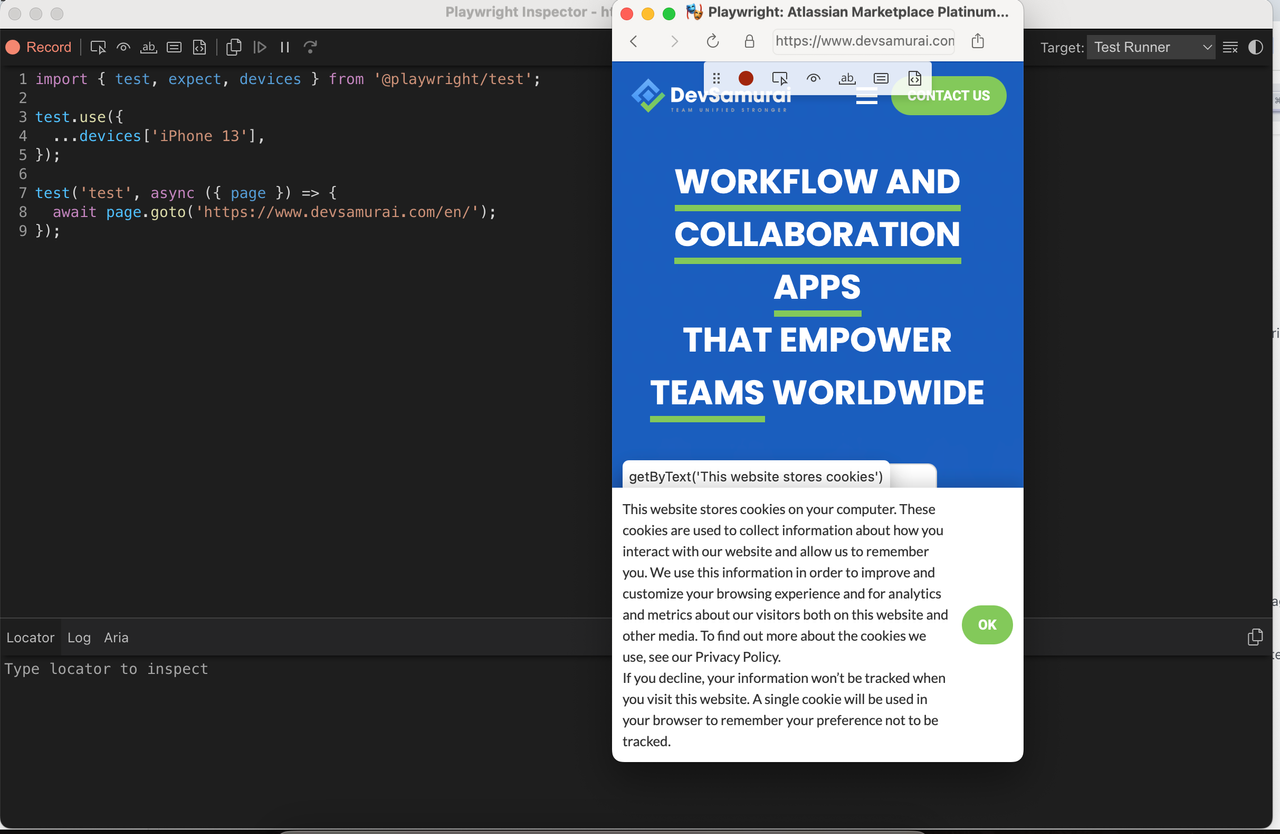Minimize the Playwright browser window
Screen dimensions: 1280x834
[x=648, y=14]
